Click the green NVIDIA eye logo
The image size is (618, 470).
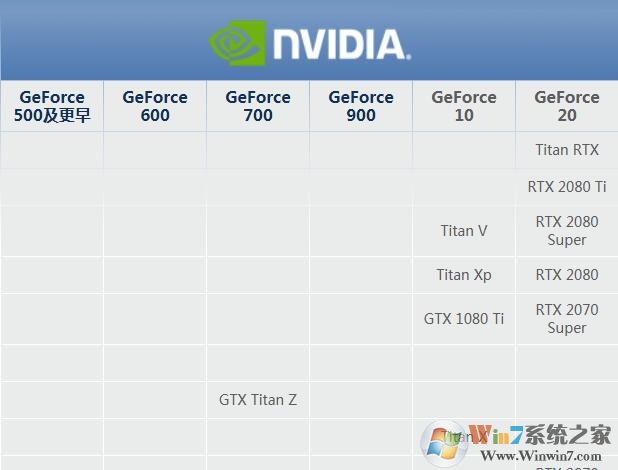pyautogui.click(x=237, y=41)
